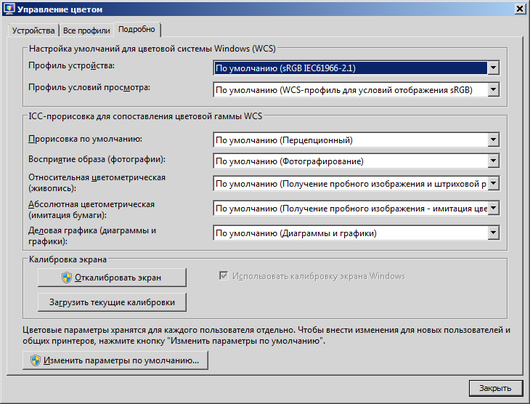The width and height of the screenshot is (530, 404).
Task: Expand the Абсолютная цветометрическая dropdown arrow
Action: coord(493,208)
